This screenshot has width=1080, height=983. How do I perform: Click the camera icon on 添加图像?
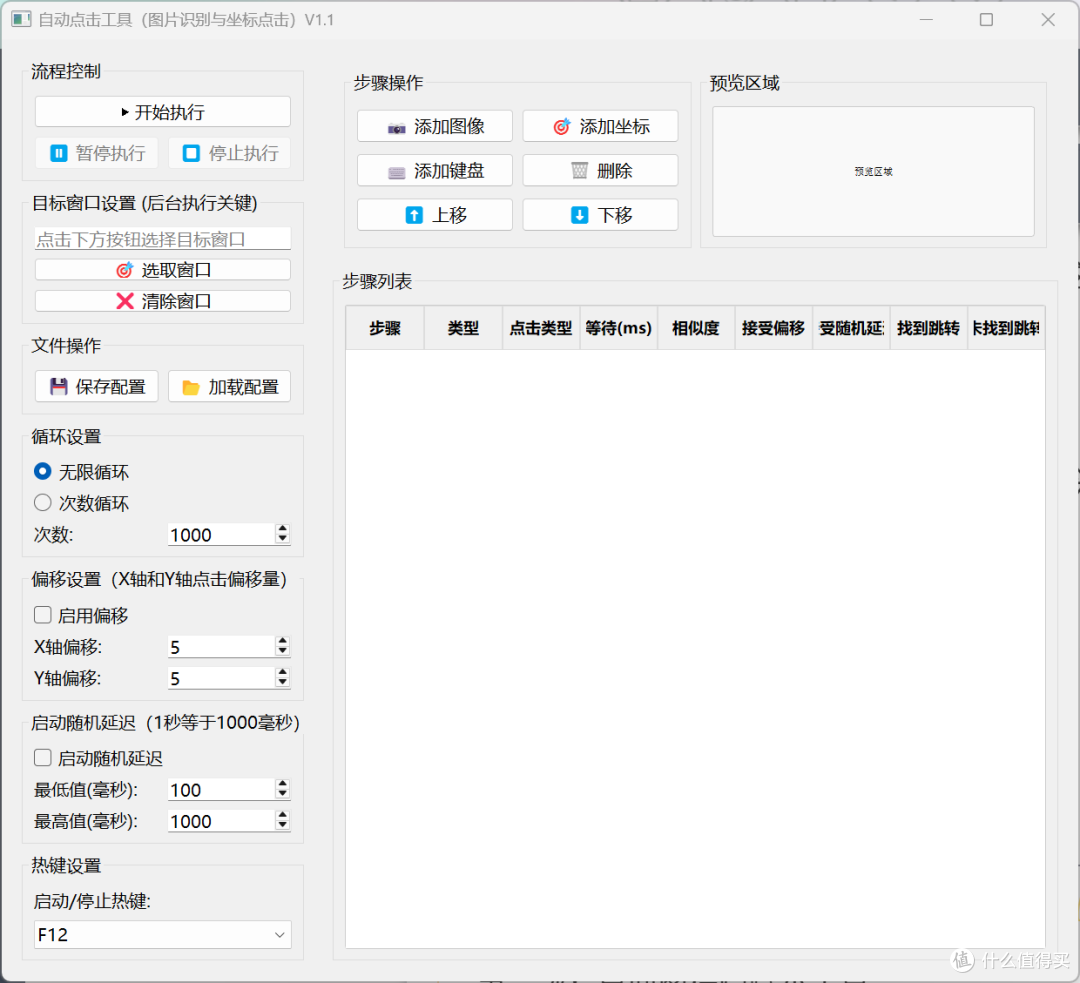coord(397,127)
